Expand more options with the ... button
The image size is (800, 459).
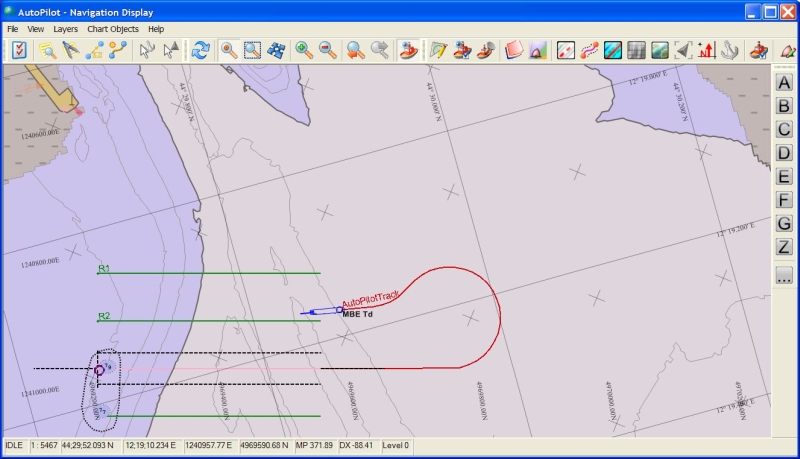(x=784, y=277)
